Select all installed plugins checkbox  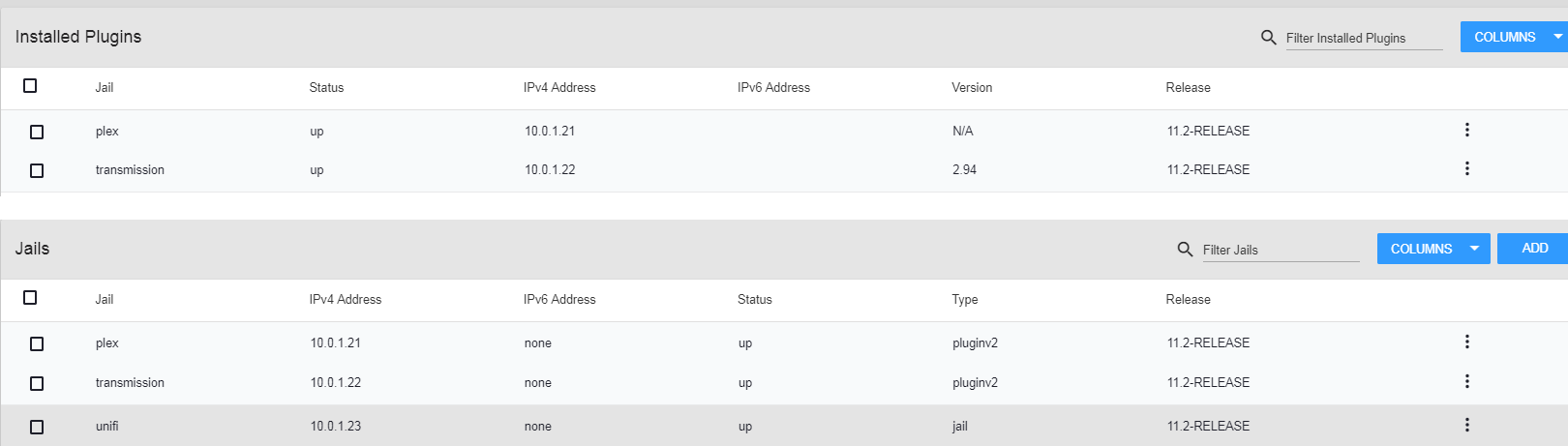point(30,86)
